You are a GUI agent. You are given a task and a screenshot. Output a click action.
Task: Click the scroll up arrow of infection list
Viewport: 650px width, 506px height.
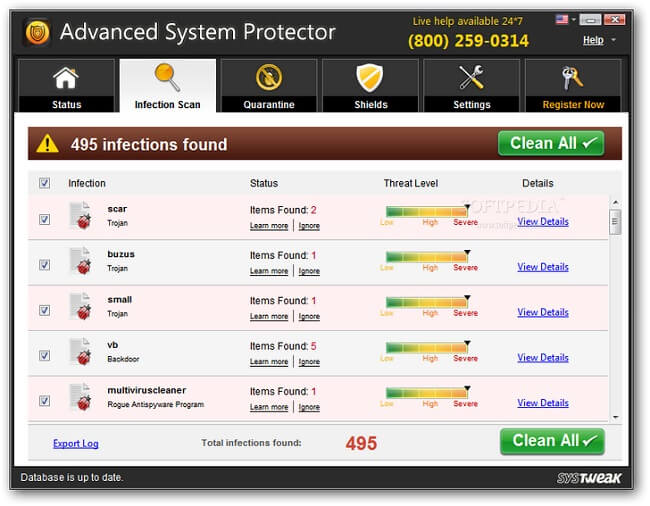click(616, 203)
